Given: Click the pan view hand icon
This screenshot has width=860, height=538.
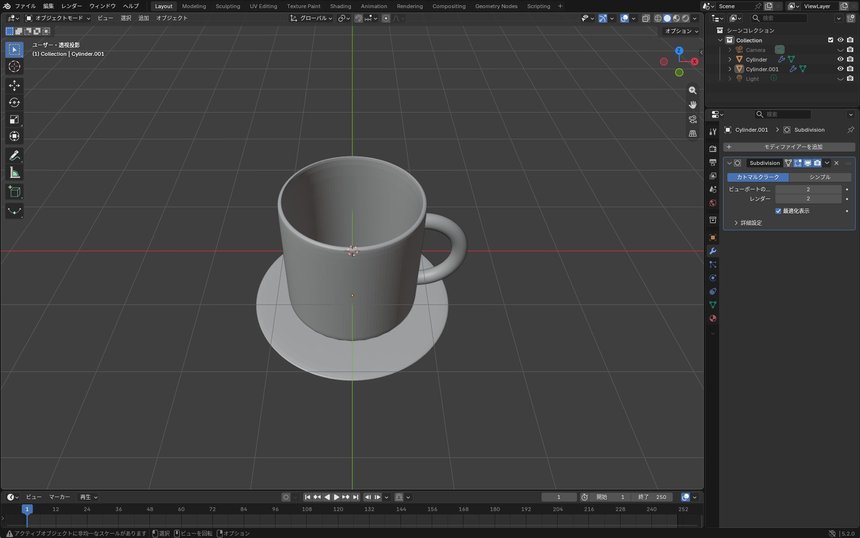Looking at the screenshot, I should point(693,105).
